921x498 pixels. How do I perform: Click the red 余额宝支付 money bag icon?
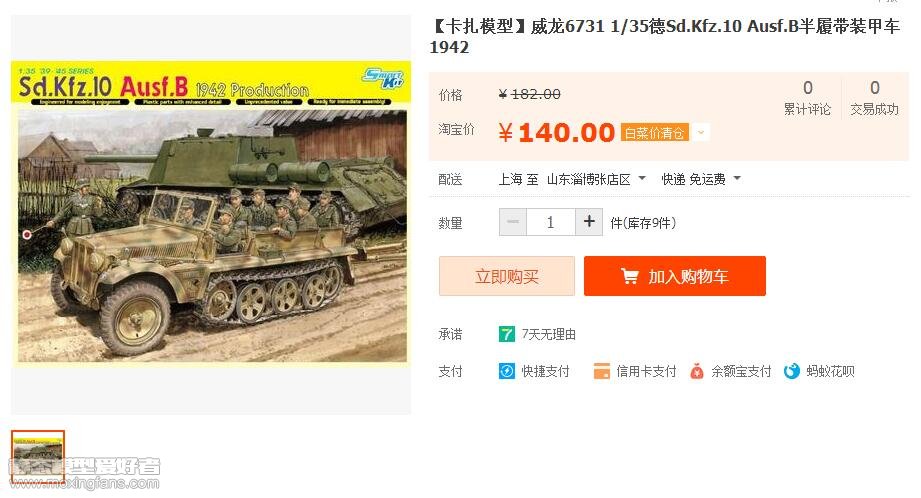[x=697, y=371]
